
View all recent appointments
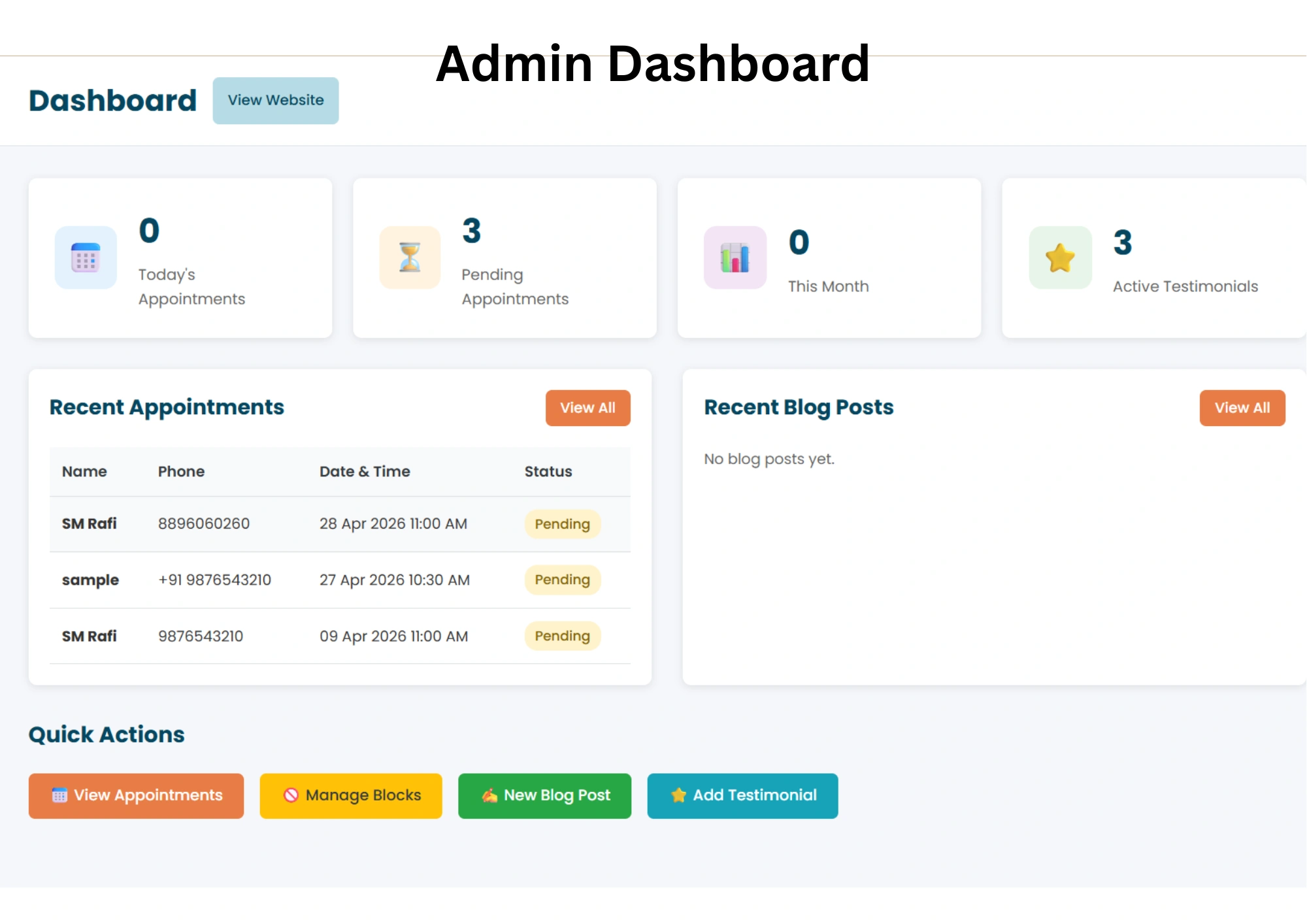click(x=588, y=408)
